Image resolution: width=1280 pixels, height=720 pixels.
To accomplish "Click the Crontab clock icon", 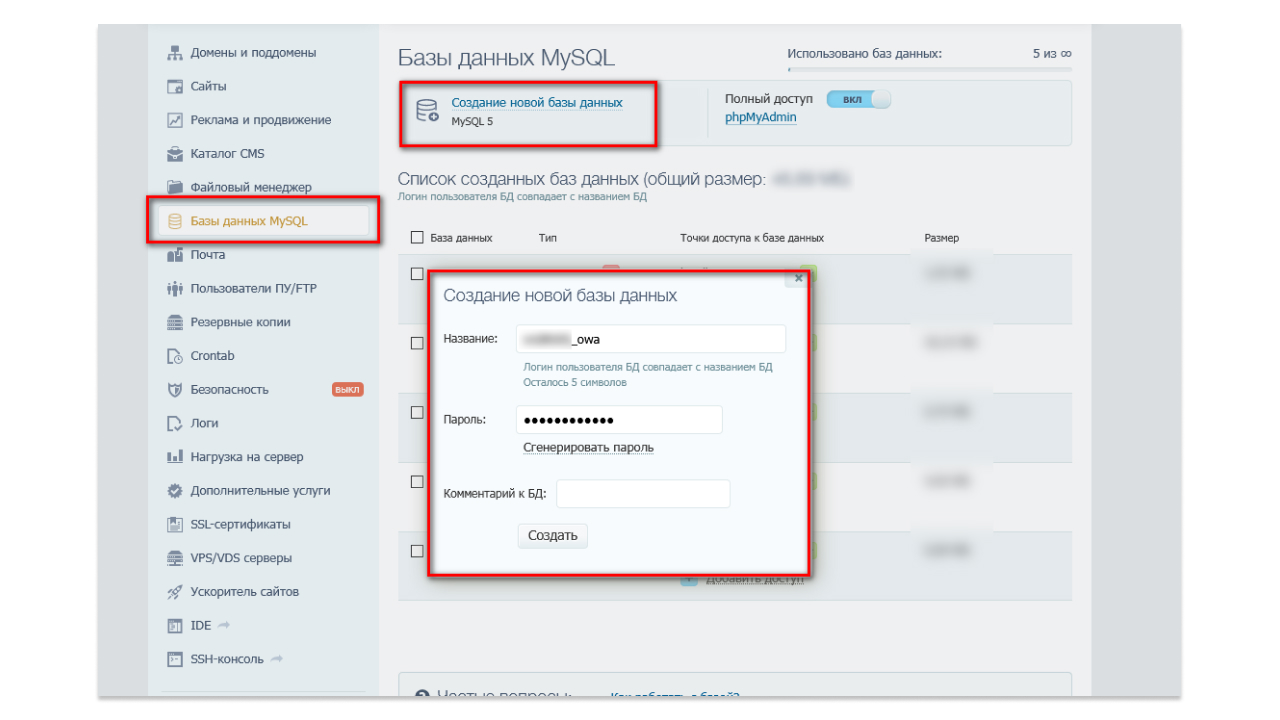I will [174, 356].
